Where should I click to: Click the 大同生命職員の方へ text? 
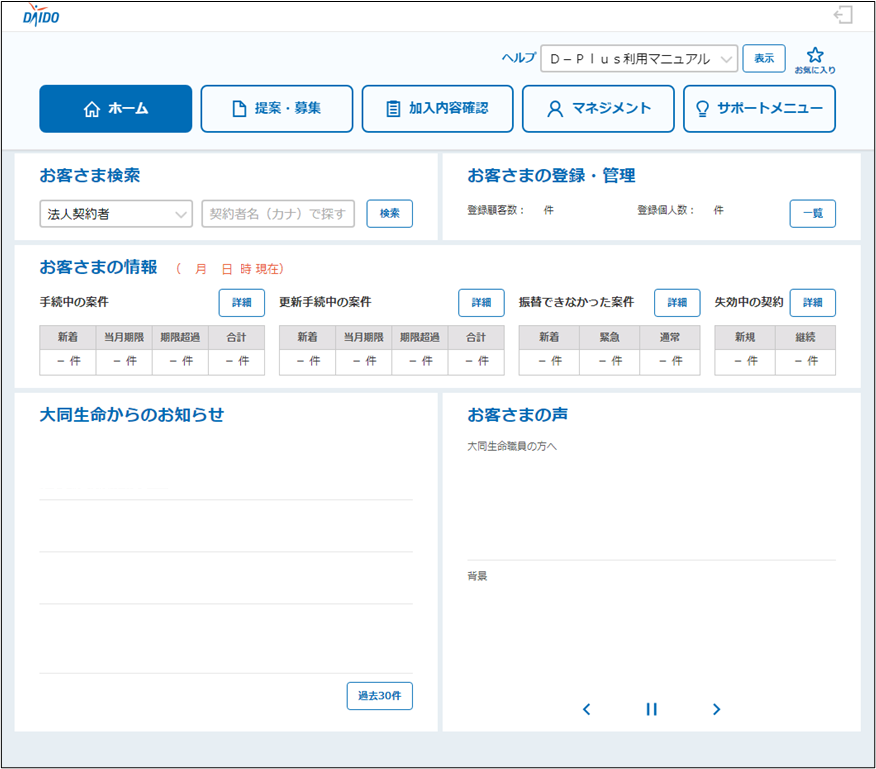tap(512, 446)
